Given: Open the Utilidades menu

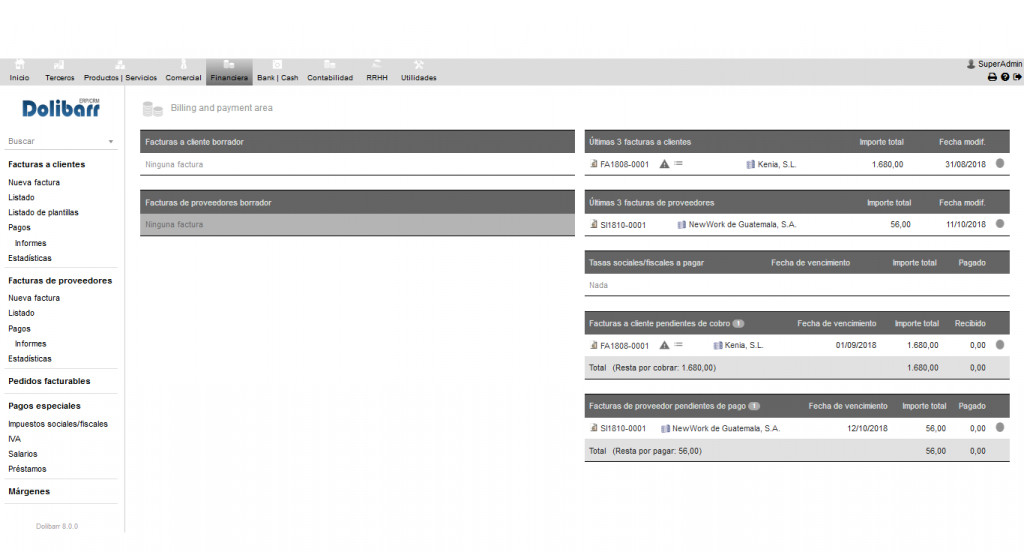Looking at the screenshot, I should tap(419, 71).
